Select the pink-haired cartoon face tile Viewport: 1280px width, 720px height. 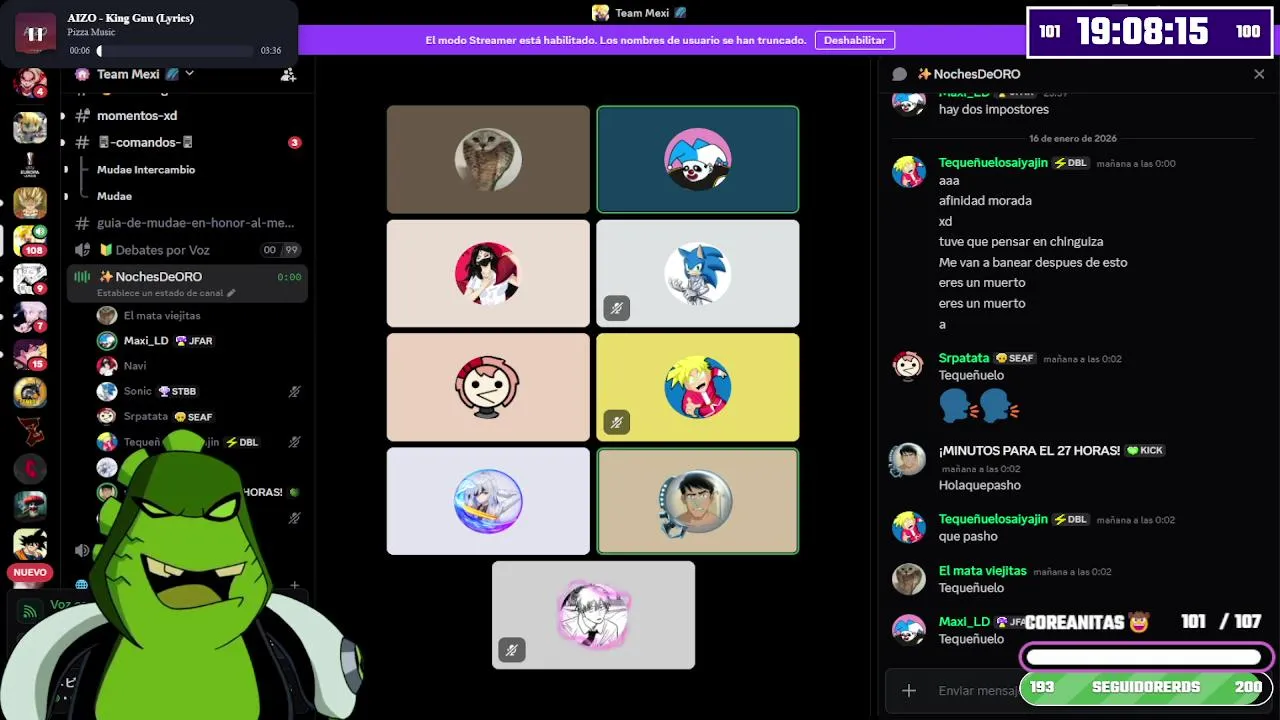click(488, 387)
